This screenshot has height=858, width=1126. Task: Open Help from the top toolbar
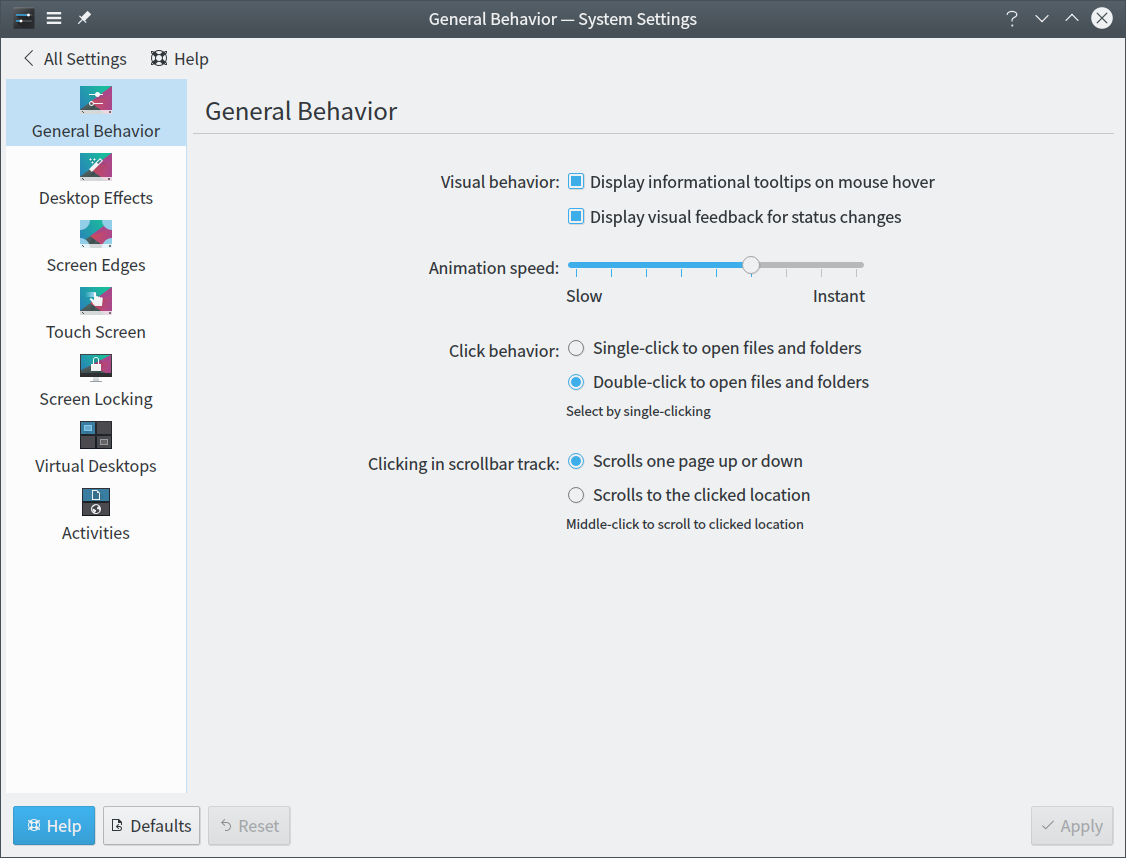[x=179, y=58]
